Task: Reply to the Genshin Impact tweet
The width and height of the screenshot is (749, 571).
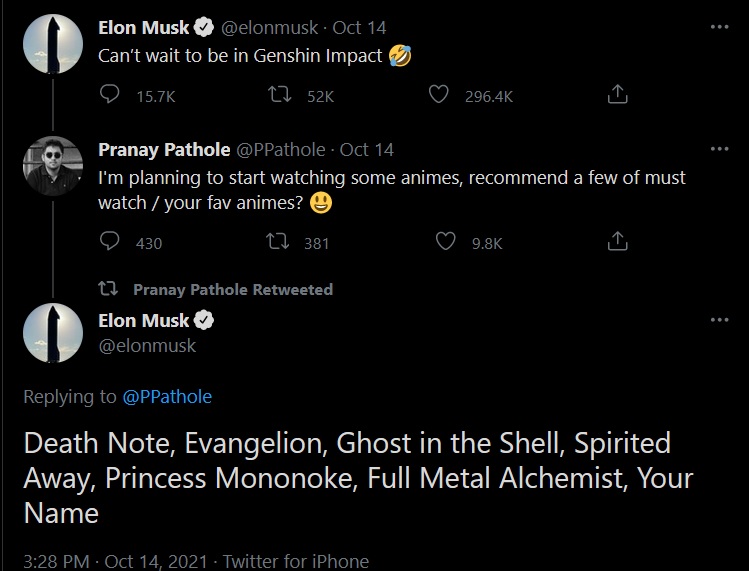Action: [x=111, y=95]
